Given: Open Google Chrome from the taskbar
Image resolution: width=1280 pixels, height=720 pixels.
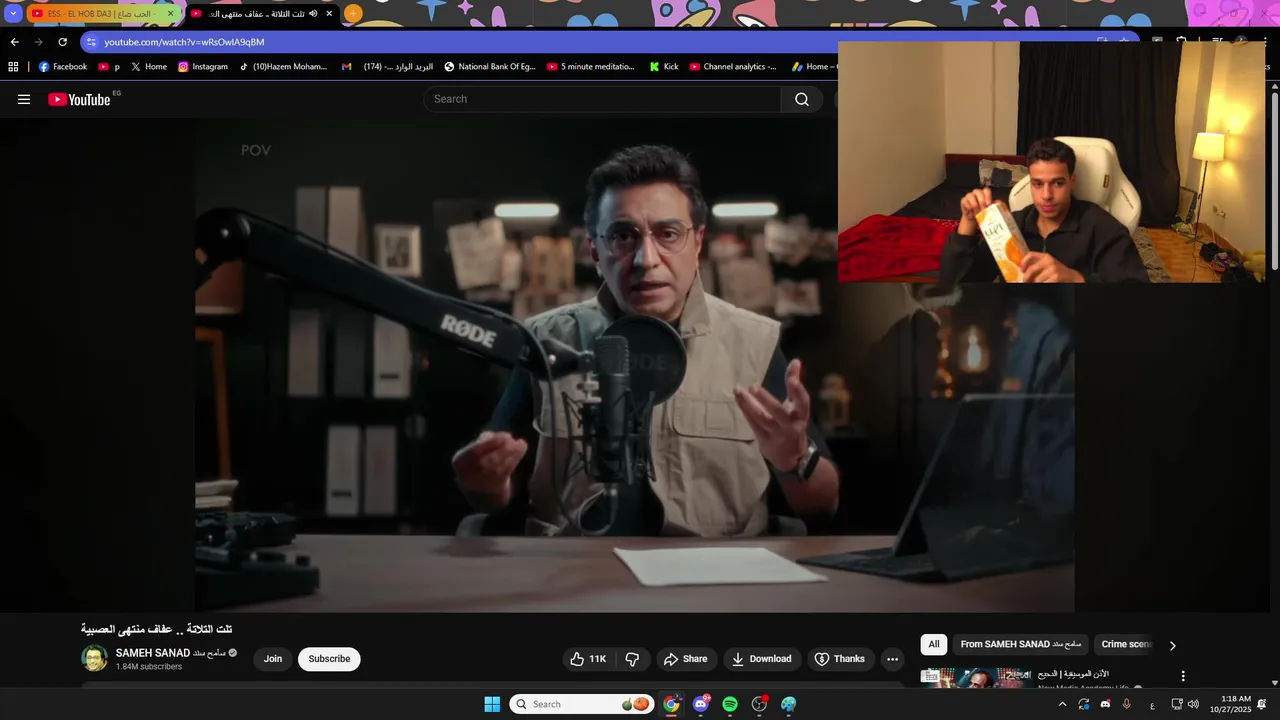Looking at the screenshot, I should tap(671, 704).
